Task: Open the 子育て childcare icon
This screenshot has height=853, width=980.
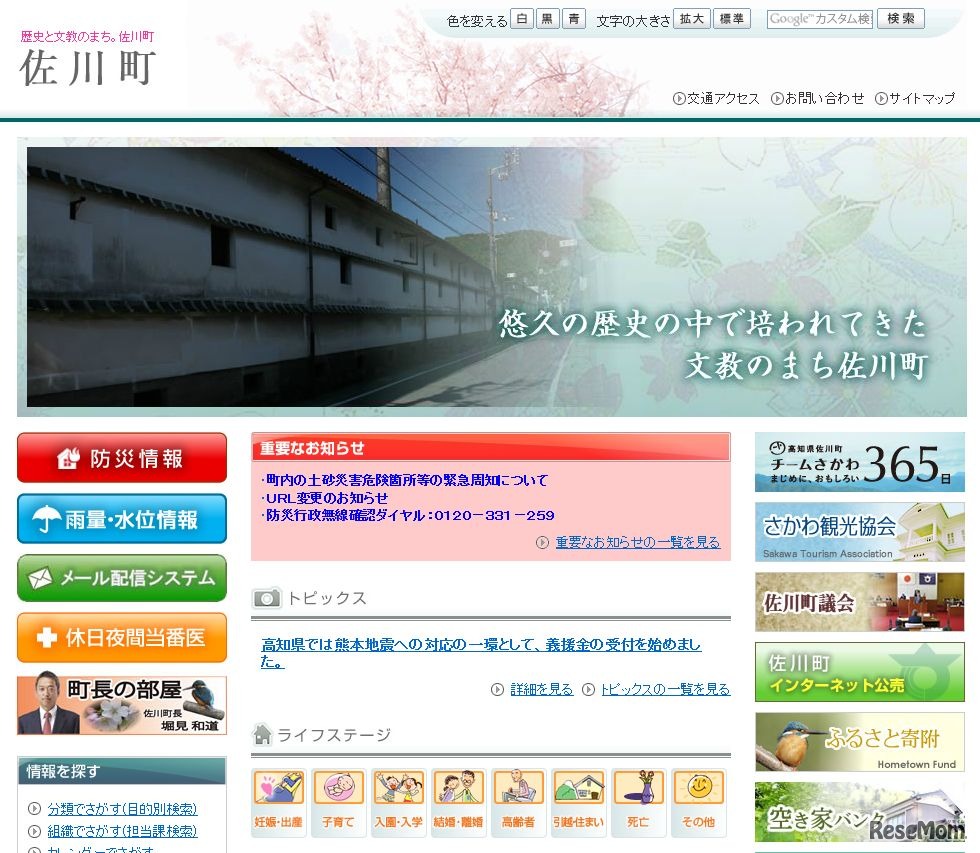Action: tap(338, 800)
